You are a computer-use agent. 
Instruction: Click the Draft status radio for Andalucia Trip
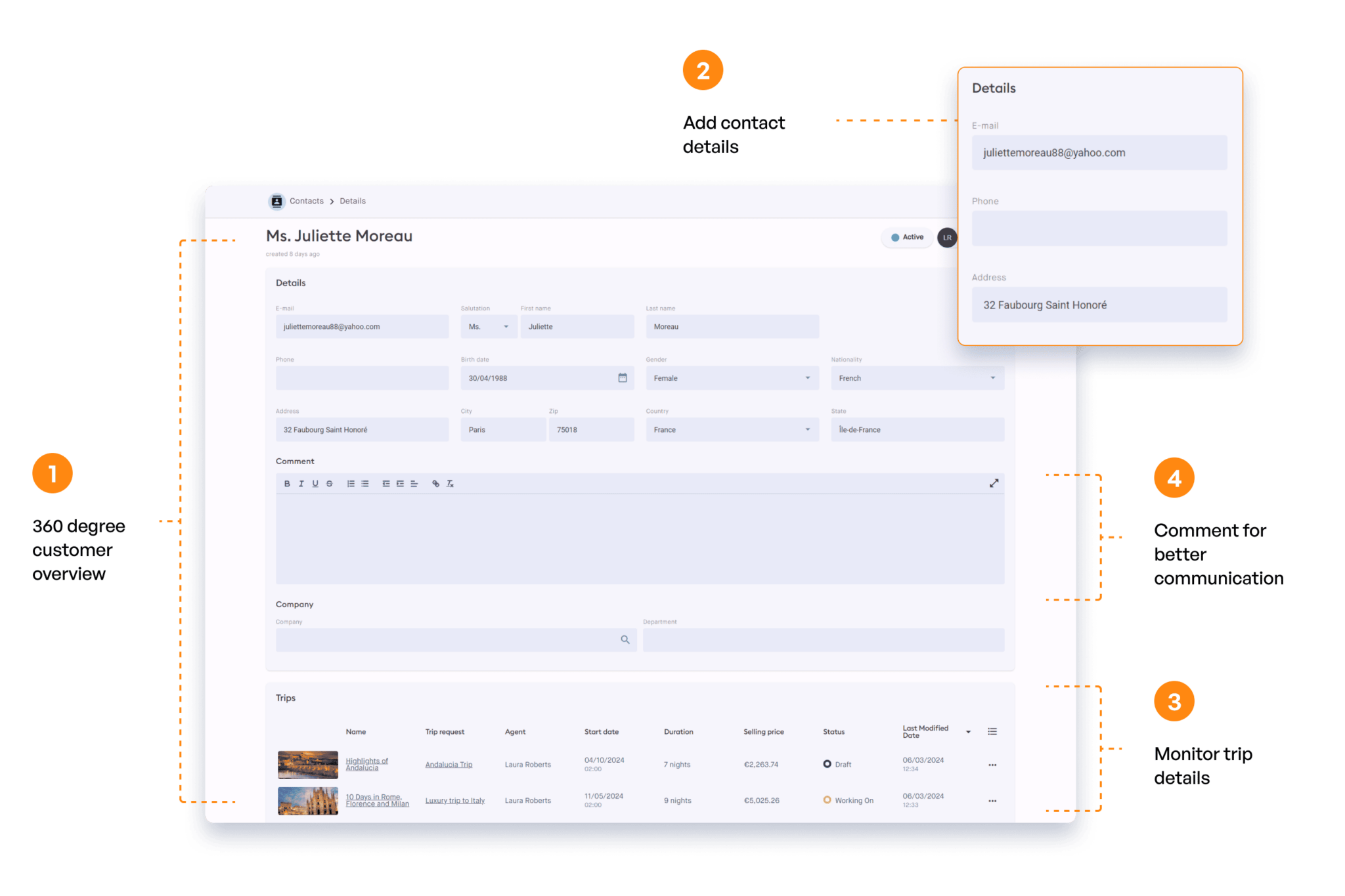(827, 764)
